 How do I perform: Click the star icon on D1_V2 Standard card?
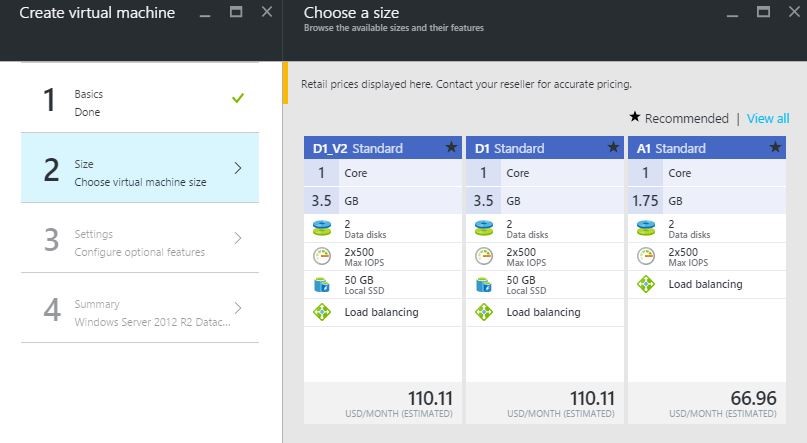coord(451,147)
